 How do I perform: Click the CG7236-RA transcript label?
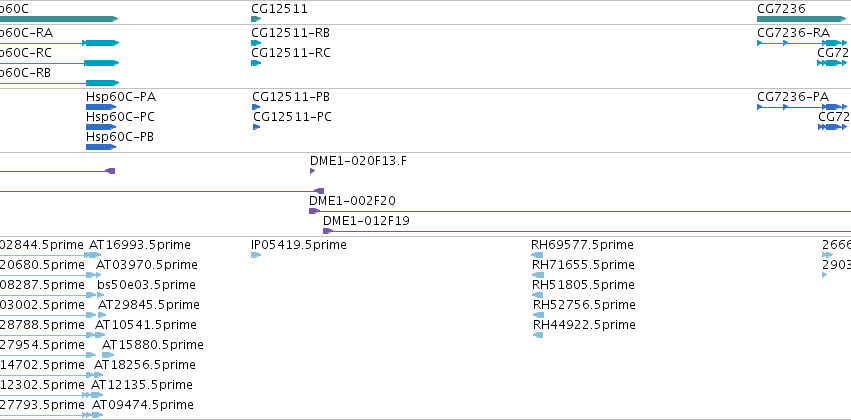click(x=793, y=33)
